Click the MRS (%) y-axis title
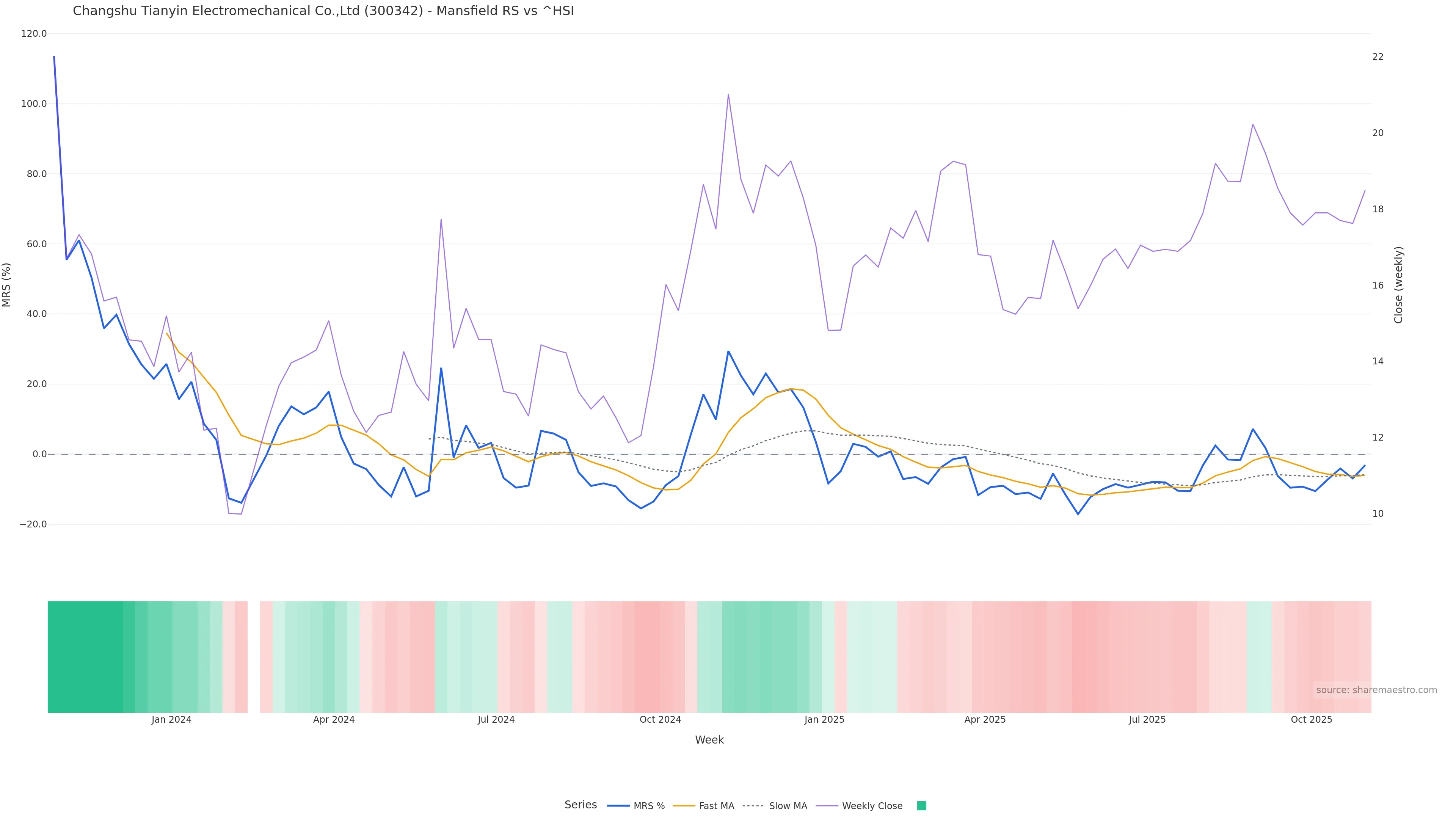 pyautogui.click(x=7, y=284)
